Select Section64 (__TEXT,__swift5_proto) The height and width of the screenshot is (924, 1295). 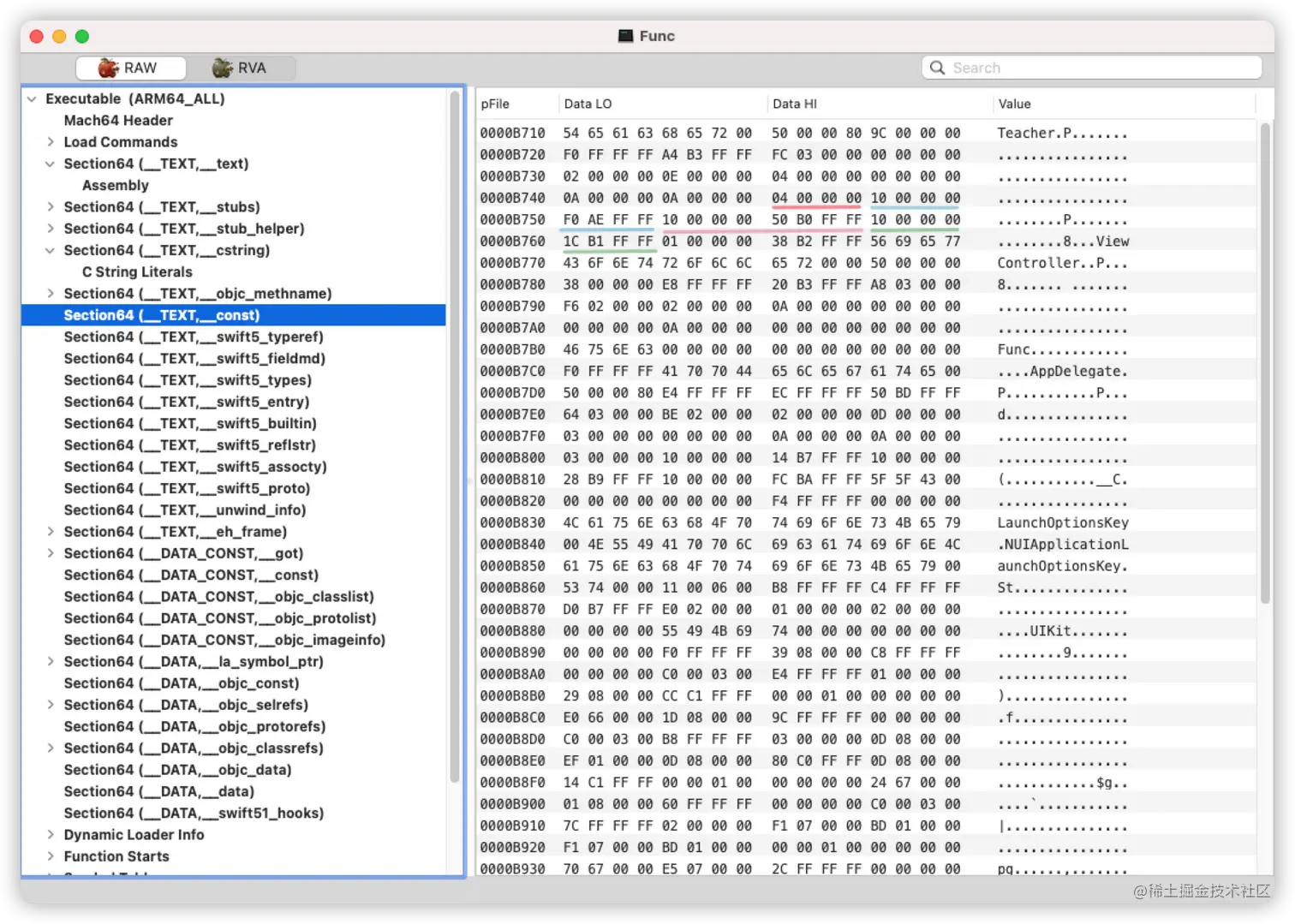[187, 489]
